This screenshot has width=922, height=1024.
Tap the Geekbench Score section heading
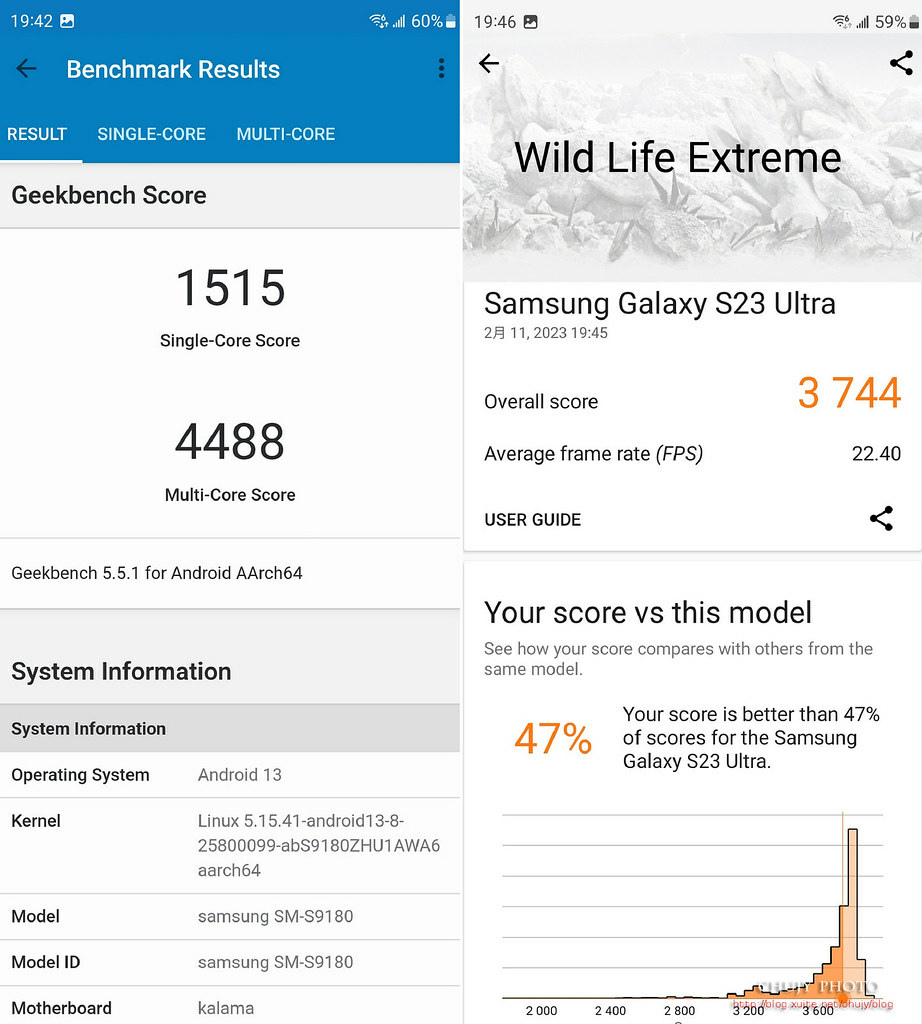click(x=109, y=195)
